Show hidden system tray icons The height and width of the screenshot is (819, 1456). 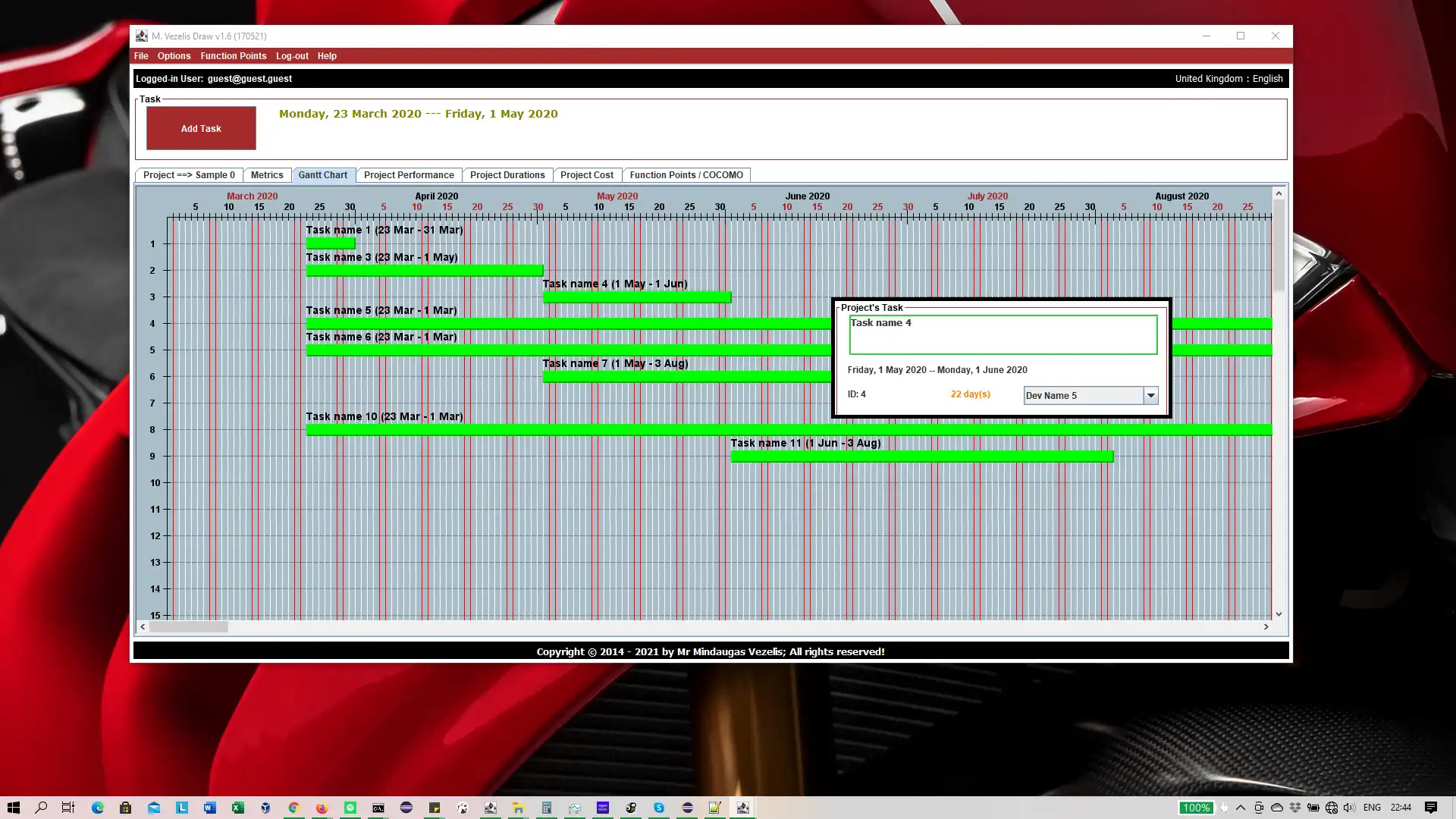(x=1241, y=808)
